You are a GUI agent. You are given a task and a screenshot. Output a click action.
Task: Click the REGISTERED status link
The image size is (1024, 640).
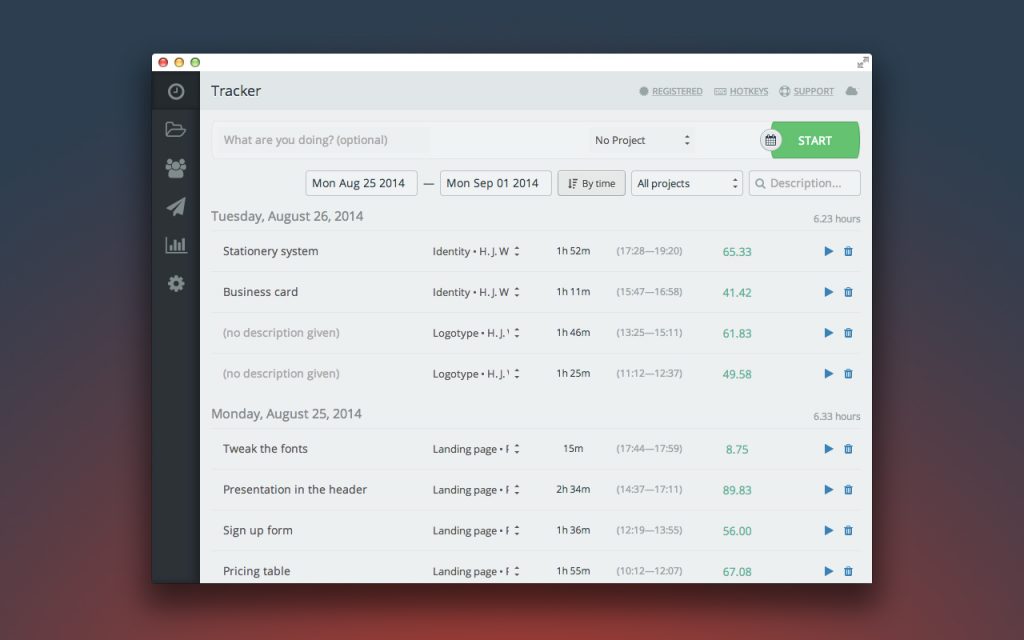point(671,91)
